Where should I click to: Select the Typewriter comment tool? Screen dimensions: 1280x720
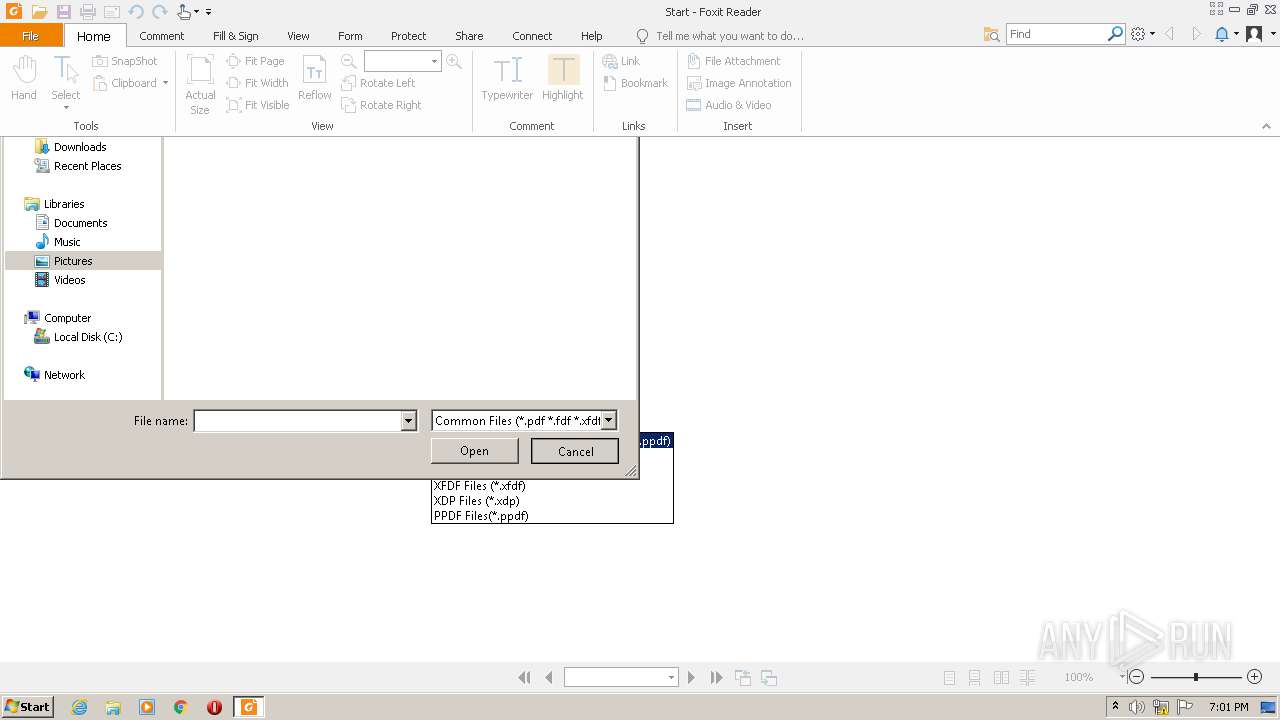(x=507, y=78)
